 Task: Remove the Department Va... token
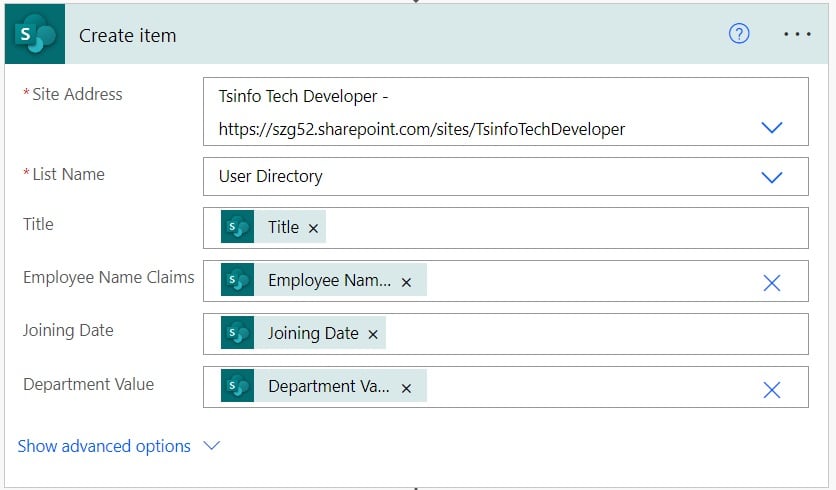pos(406,388)
